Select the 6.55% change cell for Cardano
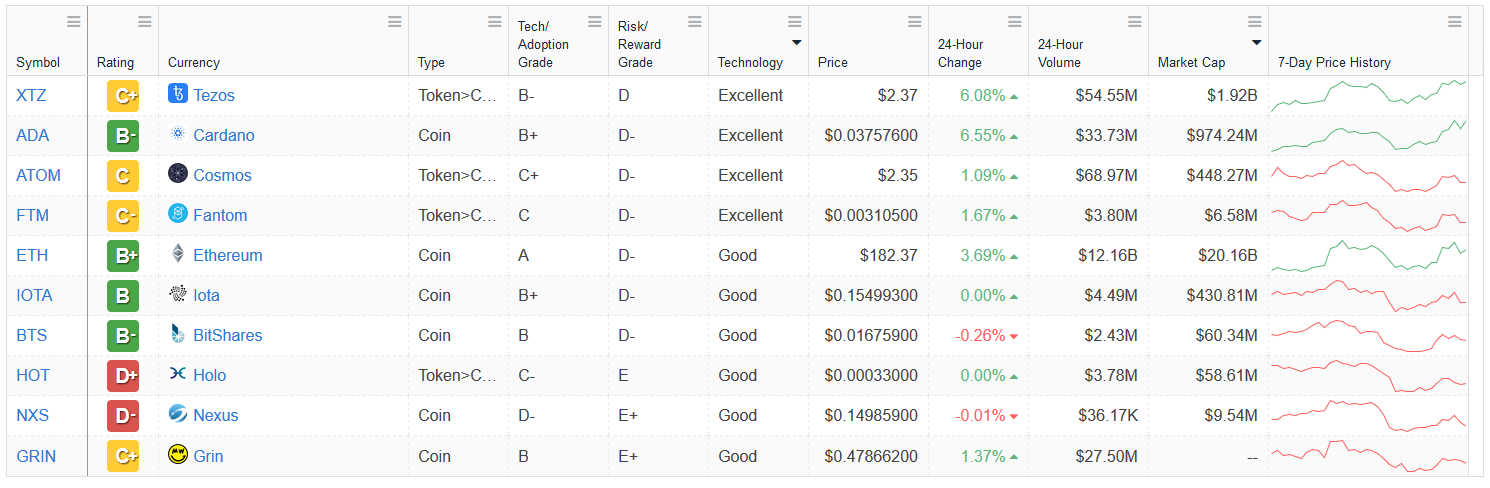 [988, 135]
